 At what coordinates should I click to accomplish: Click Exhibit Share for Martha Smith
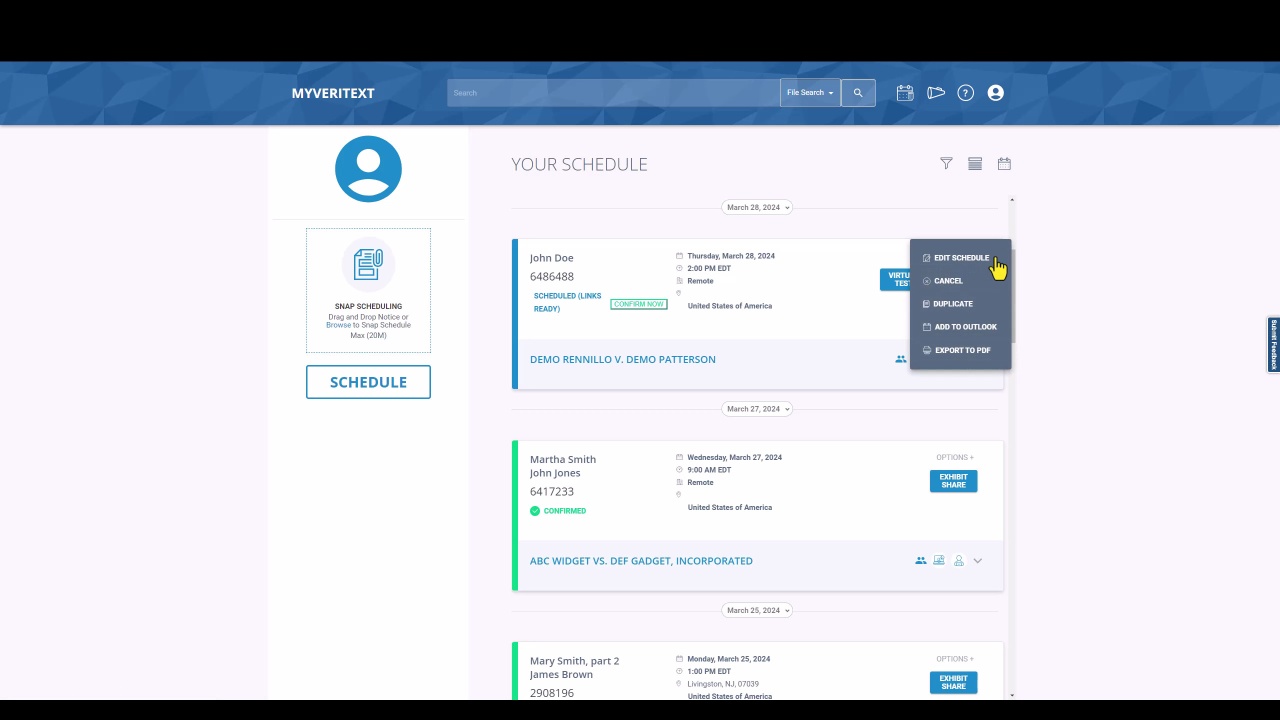click(x=954, y=481)
